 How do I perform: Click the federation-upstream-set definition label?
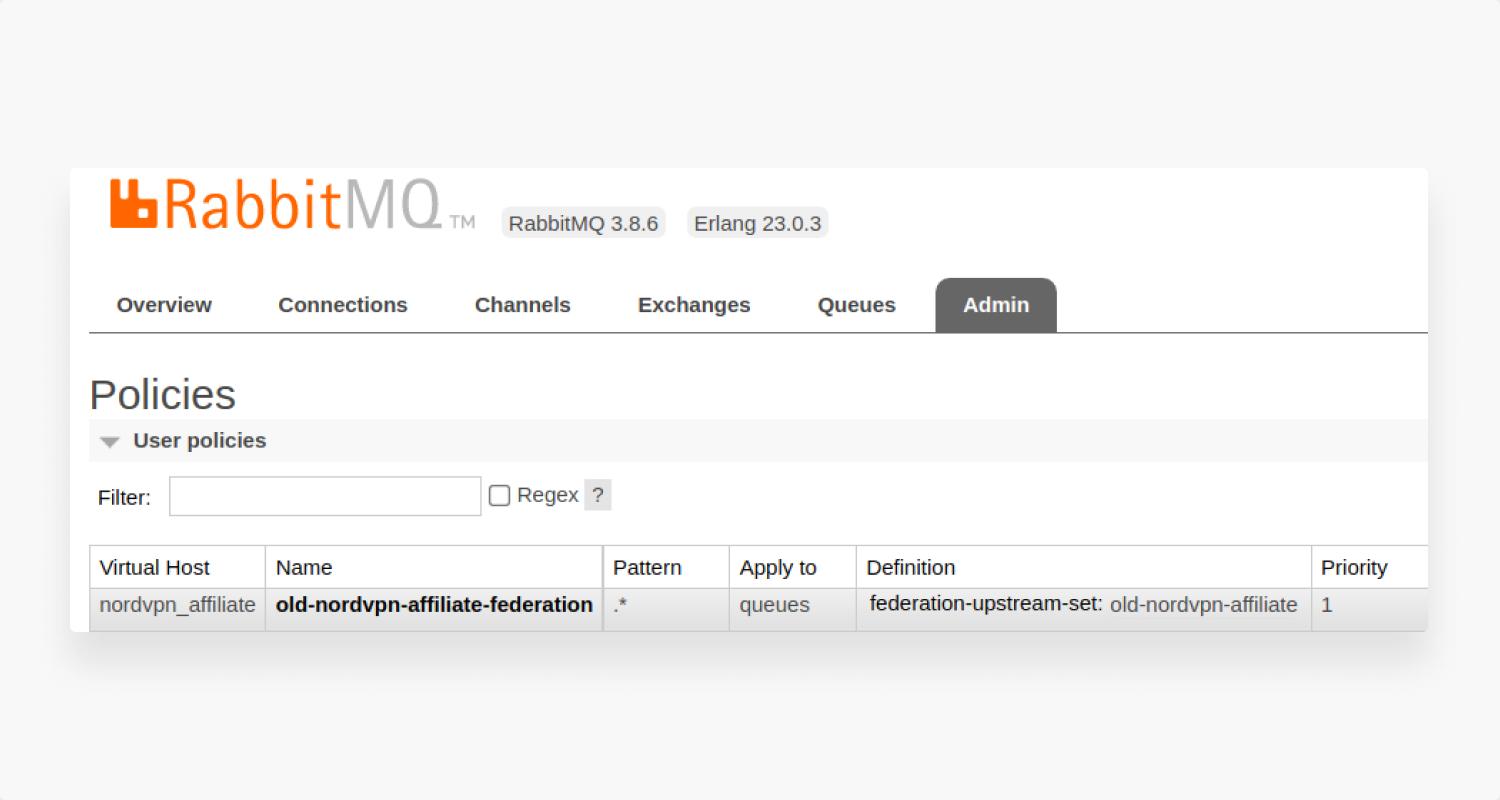tap(986, 604)
